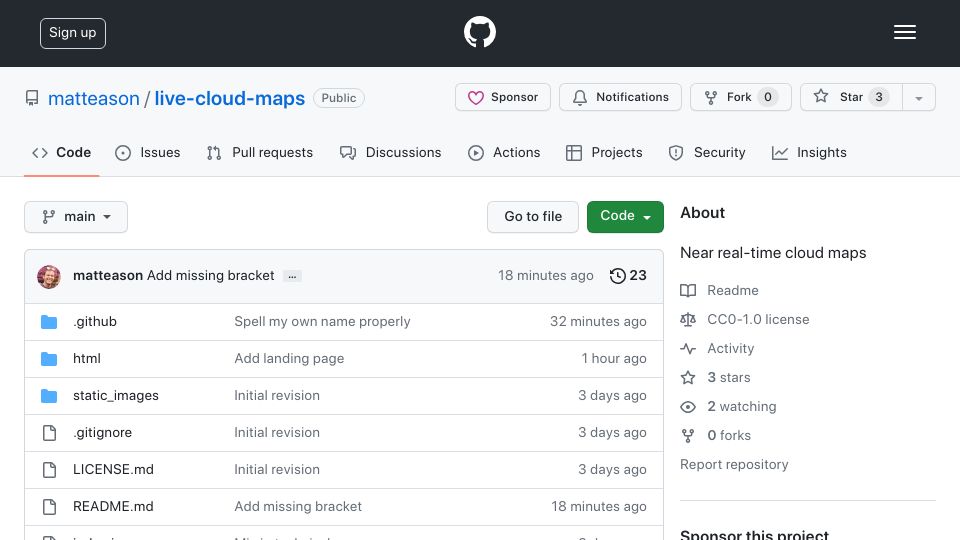Viewport: 960px width, 540px height.
Task: Click the Sponsor heart button
Action: 503,97
